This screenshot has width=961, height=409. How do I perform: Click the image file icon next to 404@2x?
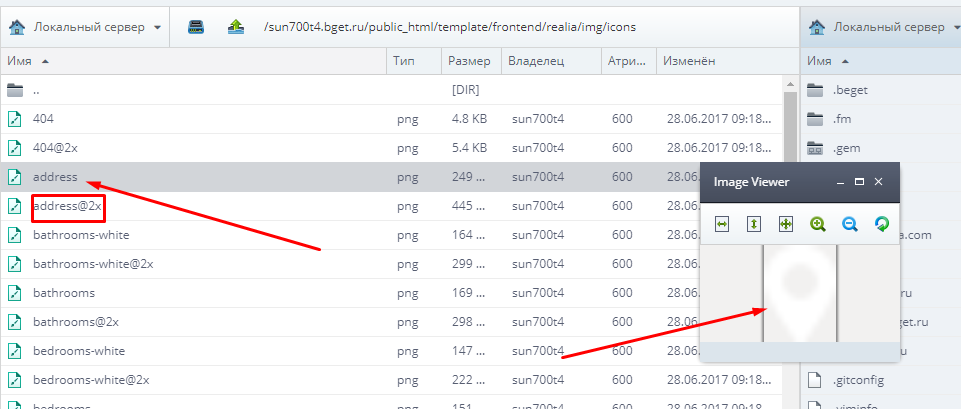14,148
